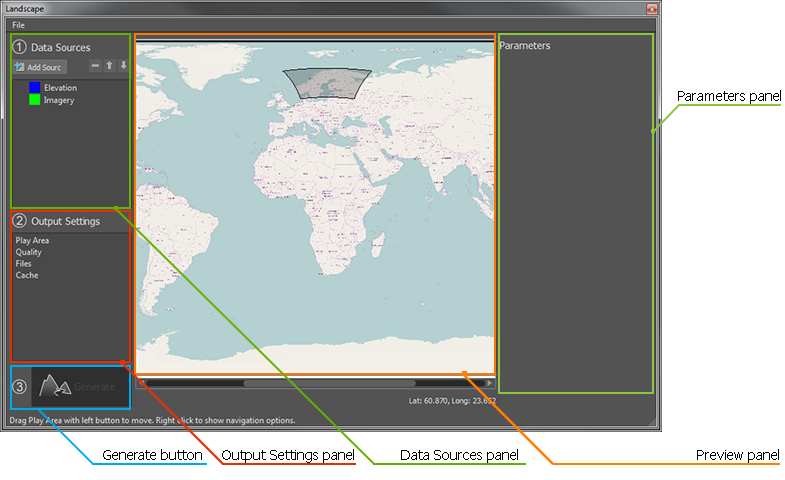
Task: Move the source up with the up arrow
Action: (x=109, y=66)
